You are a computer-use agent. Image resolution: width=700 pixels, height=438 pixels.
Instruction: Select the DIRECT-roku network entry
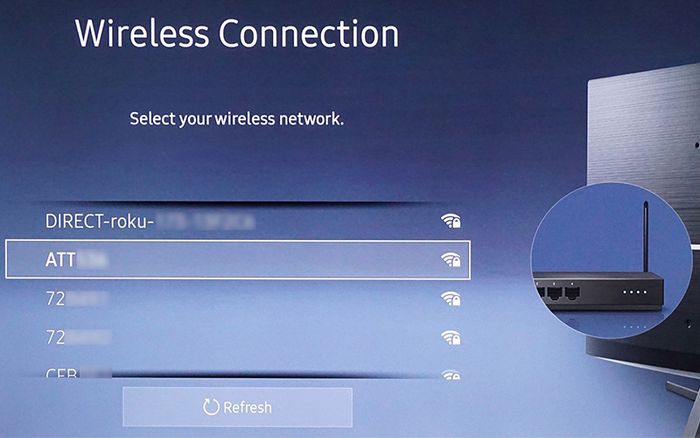pyautogui.click(x=238, y=221)
